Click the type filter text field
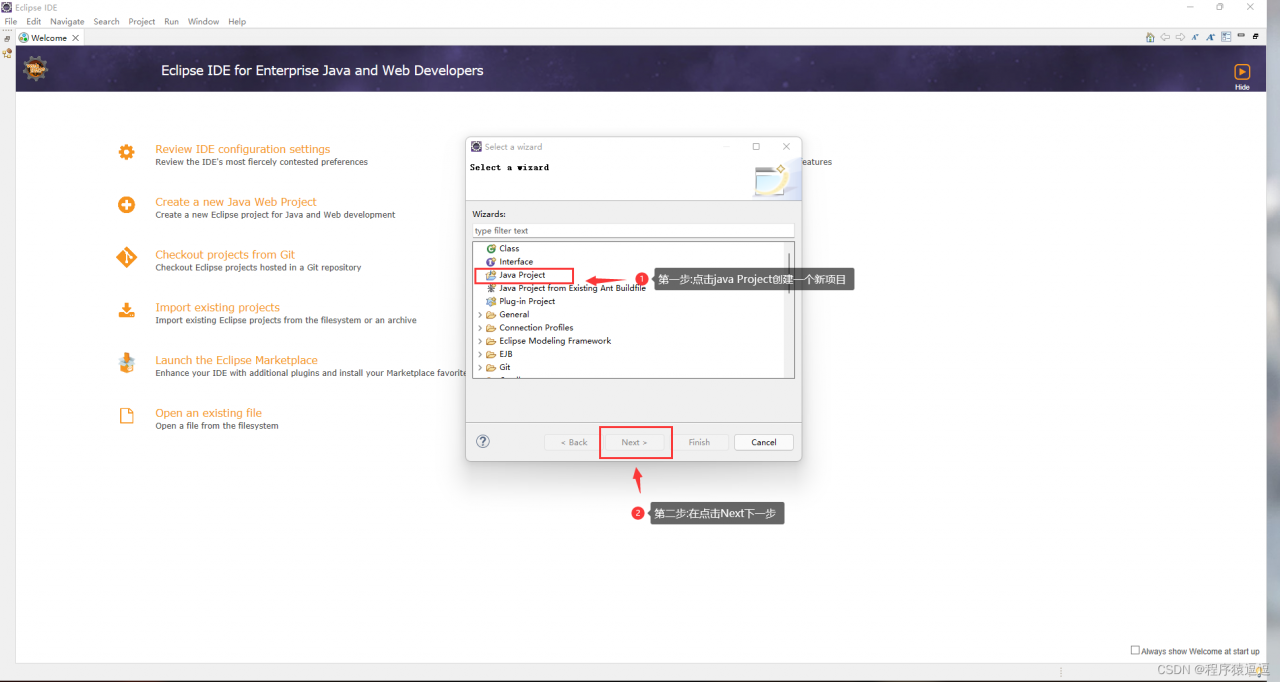The height and width of the screenshot is (682, 1280). (633, 231)
